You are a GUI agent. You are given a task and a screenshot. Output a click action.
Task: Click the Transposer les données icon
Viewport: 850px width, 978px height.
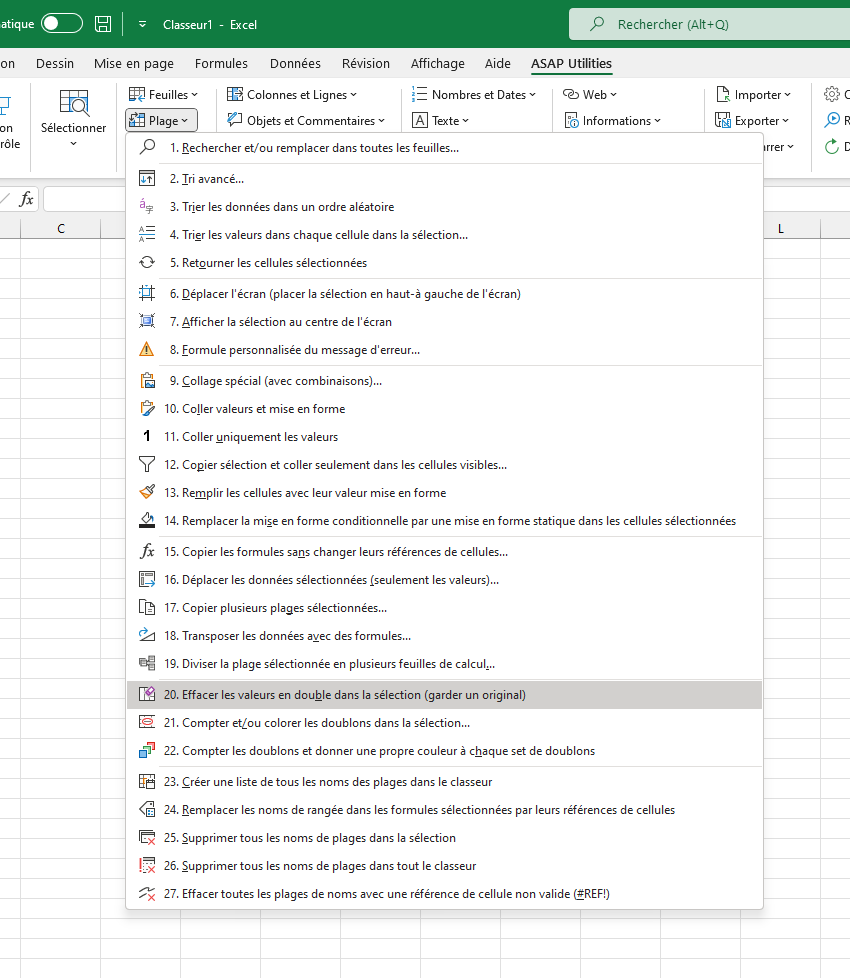tap(147, 635)
